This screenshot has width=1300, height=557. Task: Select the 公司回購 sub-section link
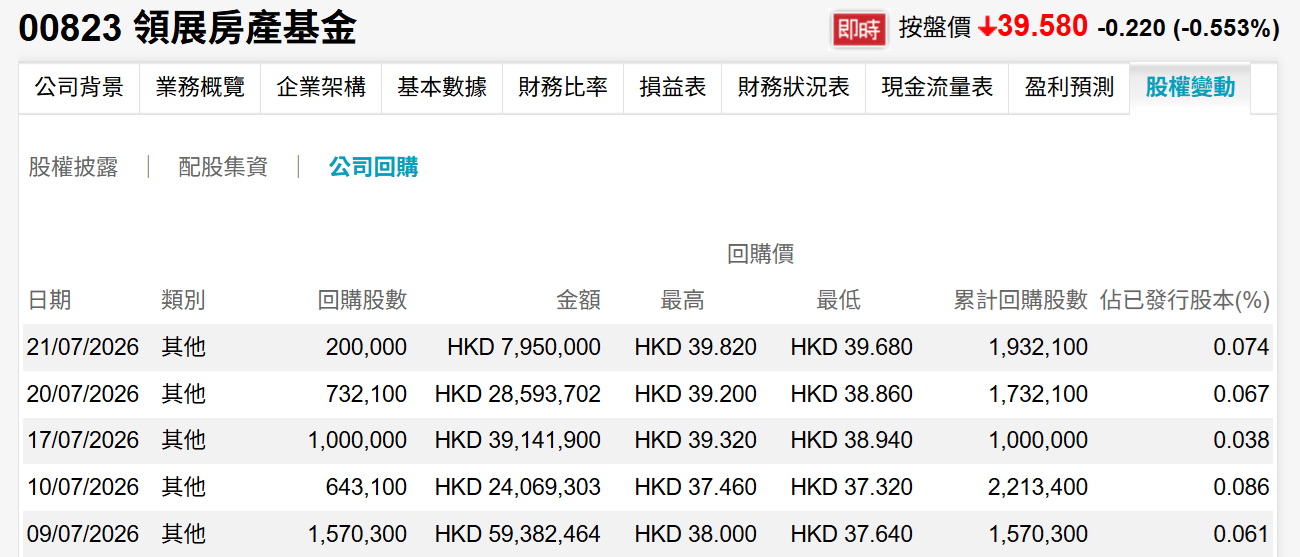(374, 167)
